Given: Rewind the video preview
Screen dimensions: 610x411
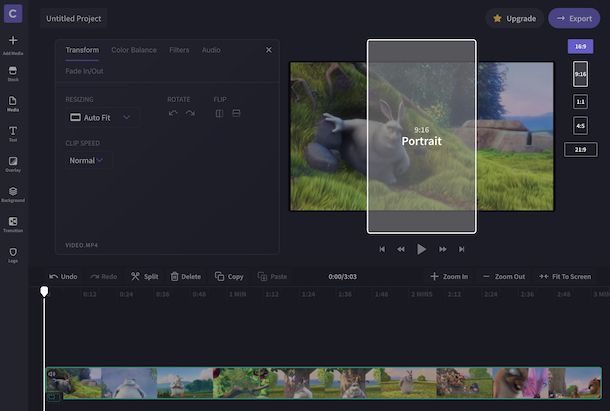Looking at the screenshot, I should point(401,249).
